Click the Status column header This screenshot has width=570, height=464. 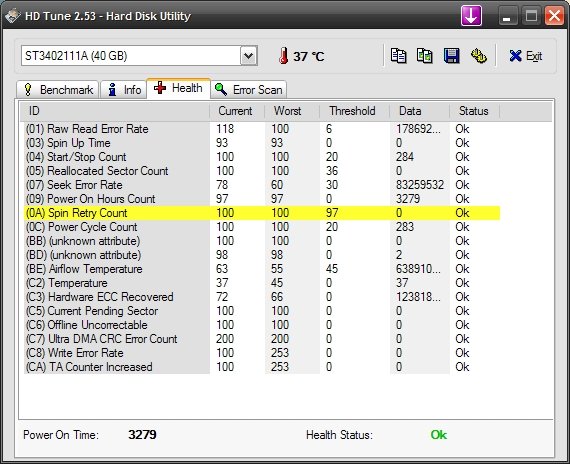[x=474, y=111]
